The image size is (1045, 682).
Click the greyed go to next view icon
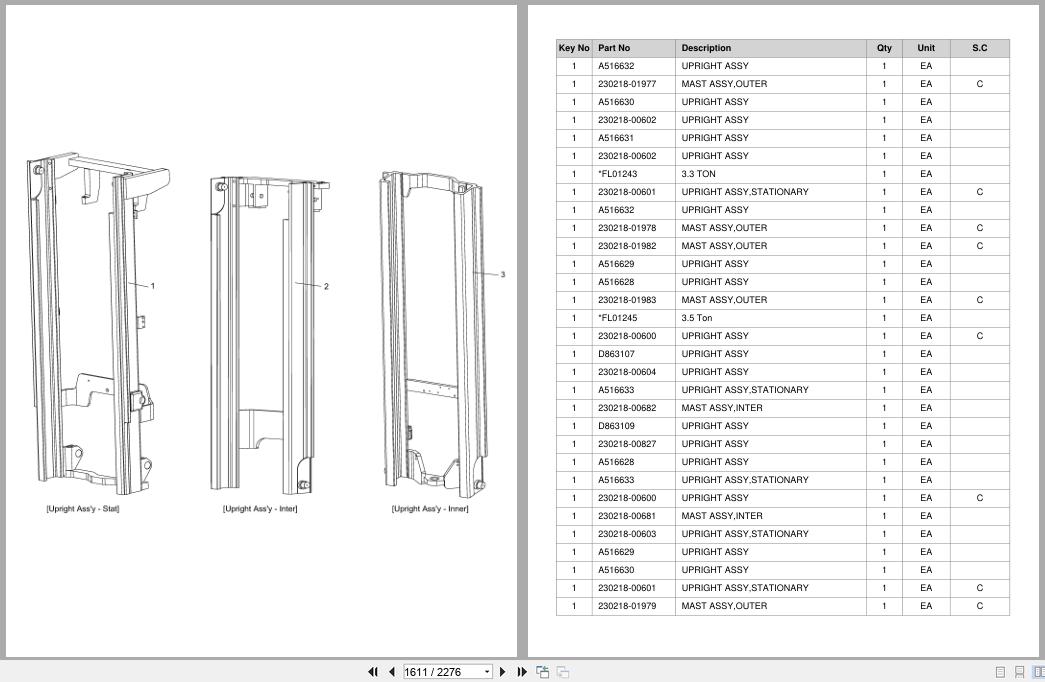tap(563, 672)
